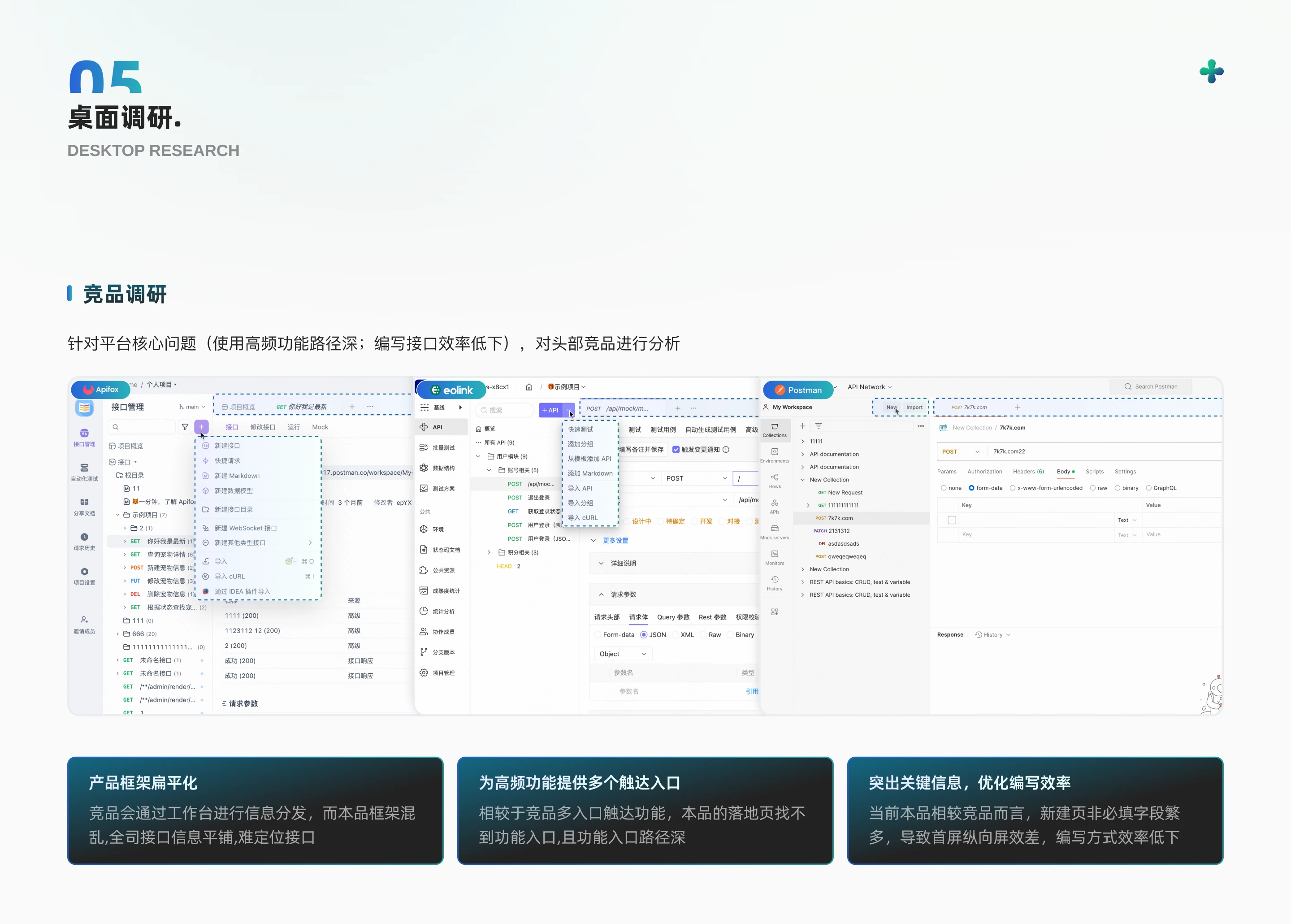
Task: Open 项目设置 in the Apifox sidebar
Action: (x=84, y=577)
